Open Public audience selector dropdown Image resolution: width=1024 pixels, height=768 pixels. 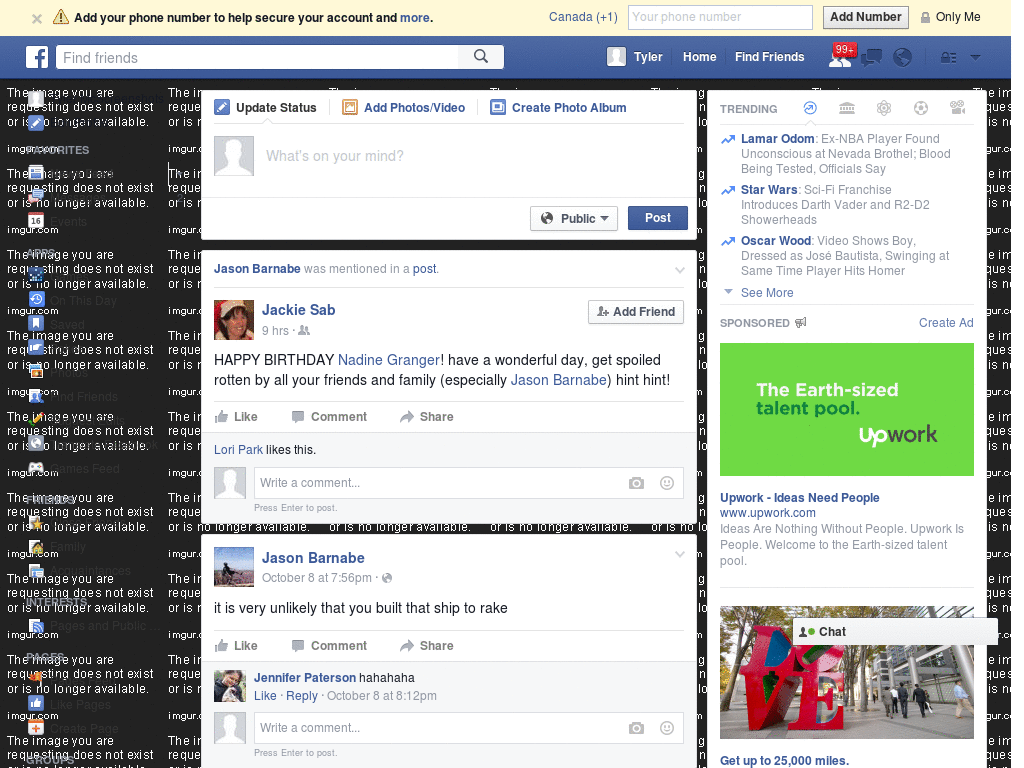pos(574,218)
